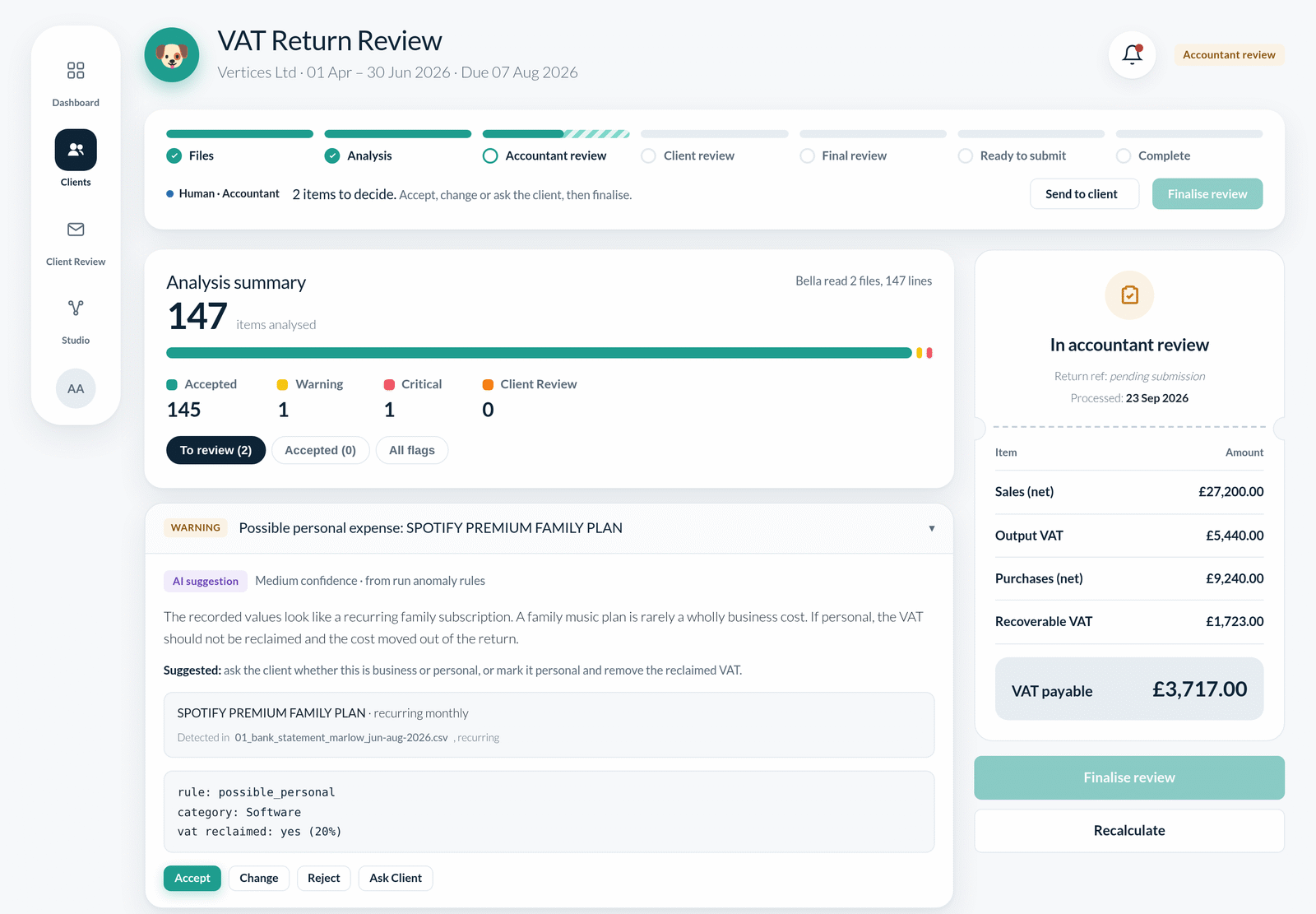The width and height of the screenshot is (1316, 914).
Task: Click the VAT payable £3,717.00 amount
Action: 1200,689
